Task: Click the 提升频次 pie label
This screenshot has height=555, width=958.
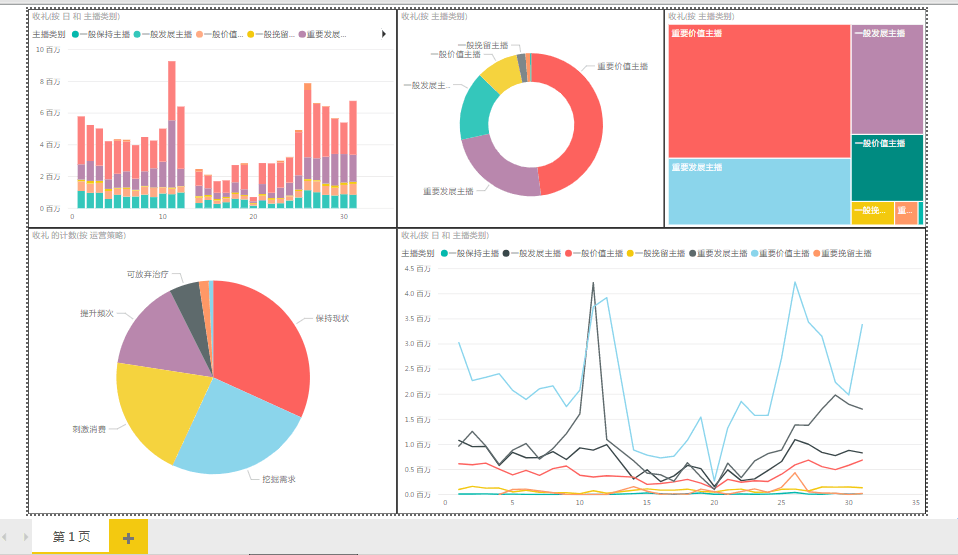Action: (x=97, y=313)
